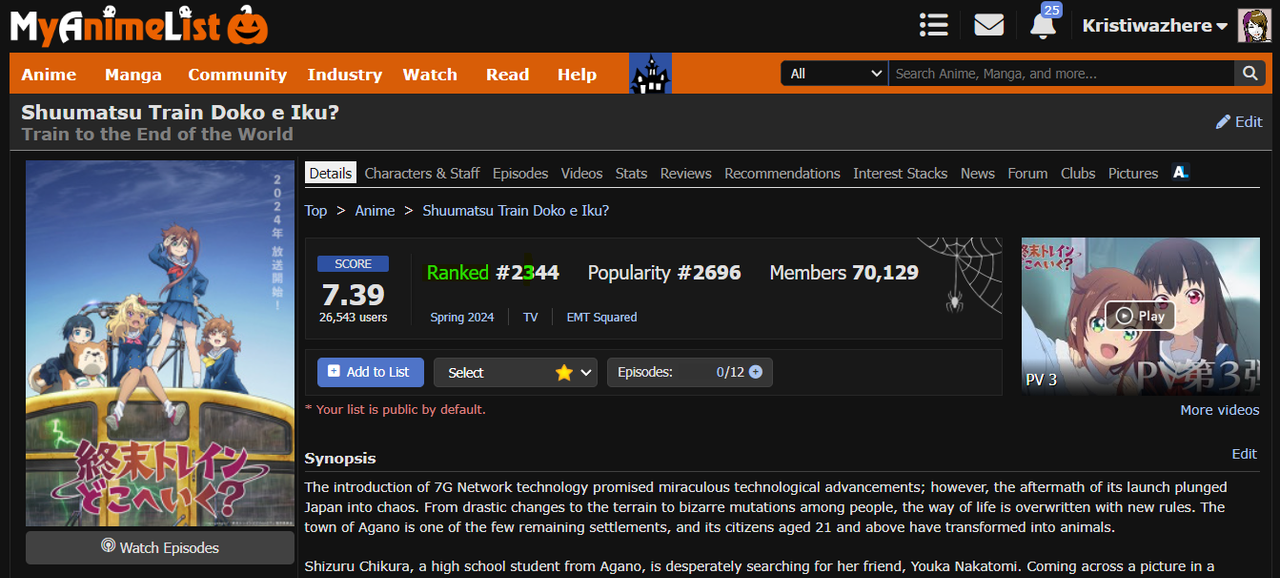Viewport: 1280px width, 578px height.
Task: Play the PV 3 video
Action: pyautogui.click(x=1140, y=316)
